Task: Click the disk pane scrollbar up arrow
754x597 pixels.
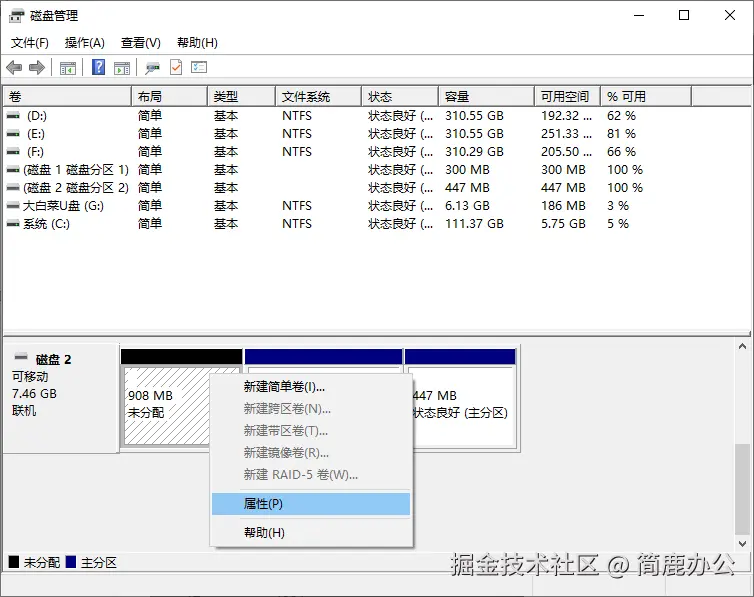Action: 742,346
